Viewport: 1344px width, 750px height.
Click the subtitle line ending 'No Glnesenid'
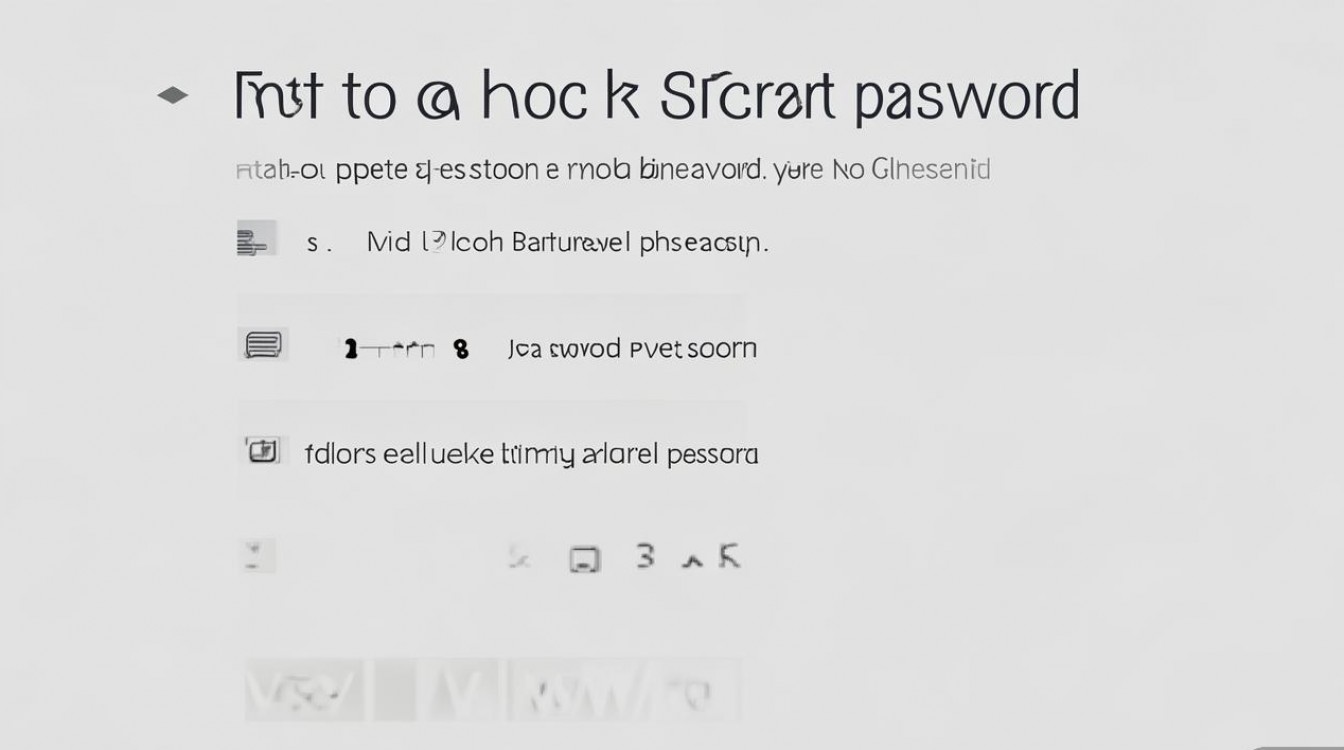click(613, 170)
